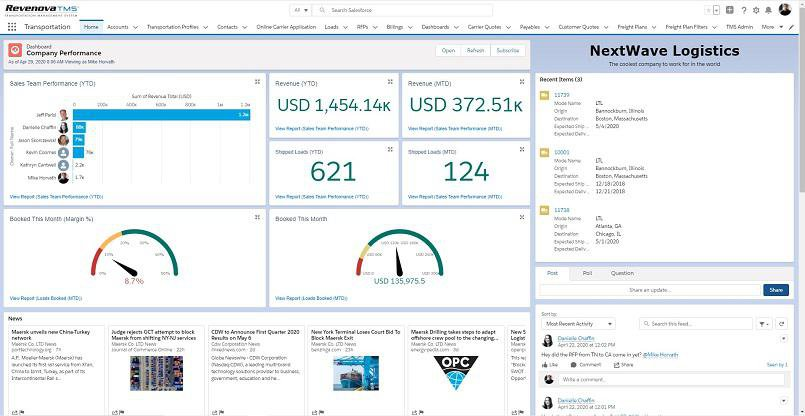The width and height of the screenshot is (805, 416).
Task: Open the Loads tab dropdown chevron
Action: click(x=344, y=27)
